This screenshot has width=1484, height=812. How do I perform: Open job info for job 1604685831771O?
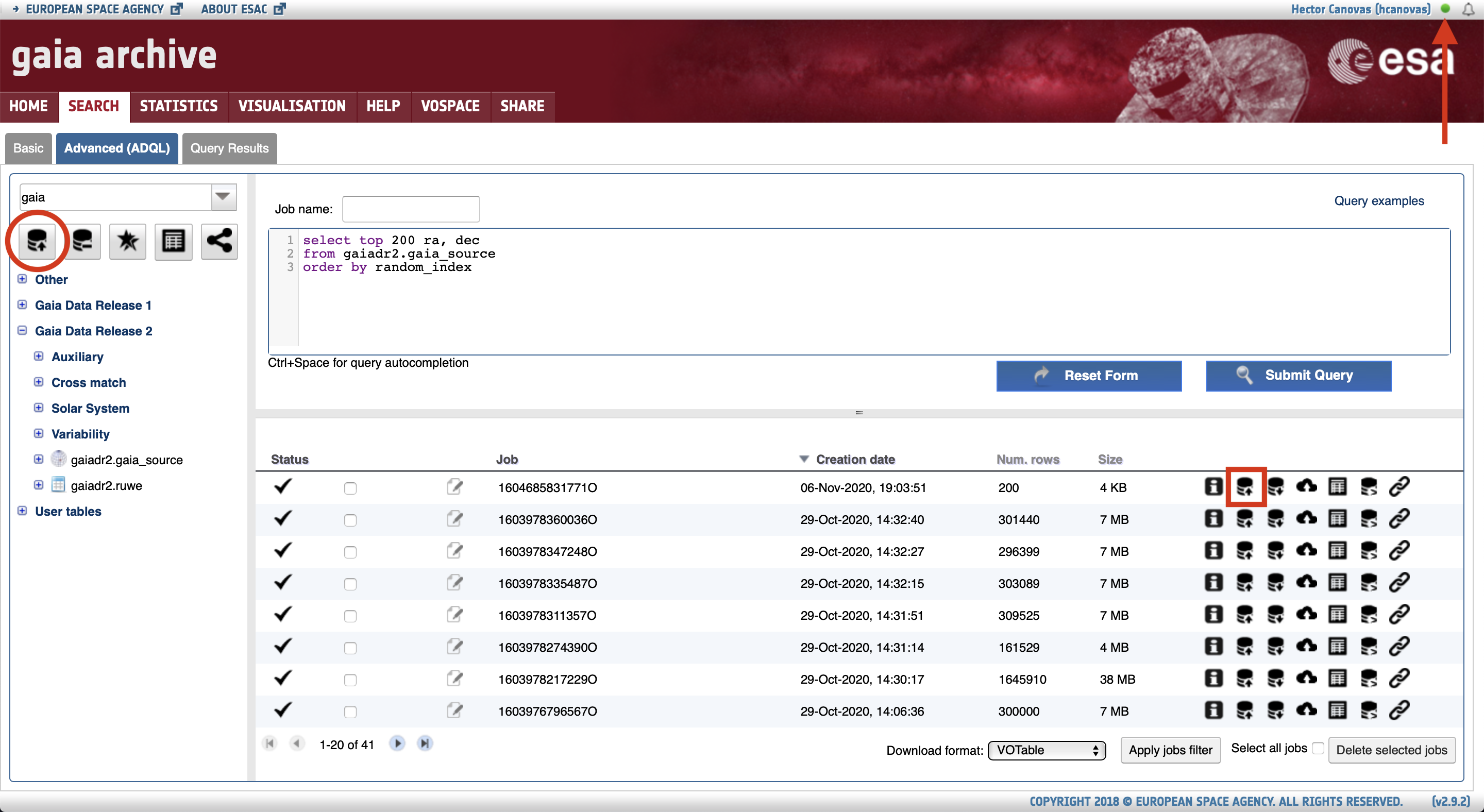pos(1213,486)
